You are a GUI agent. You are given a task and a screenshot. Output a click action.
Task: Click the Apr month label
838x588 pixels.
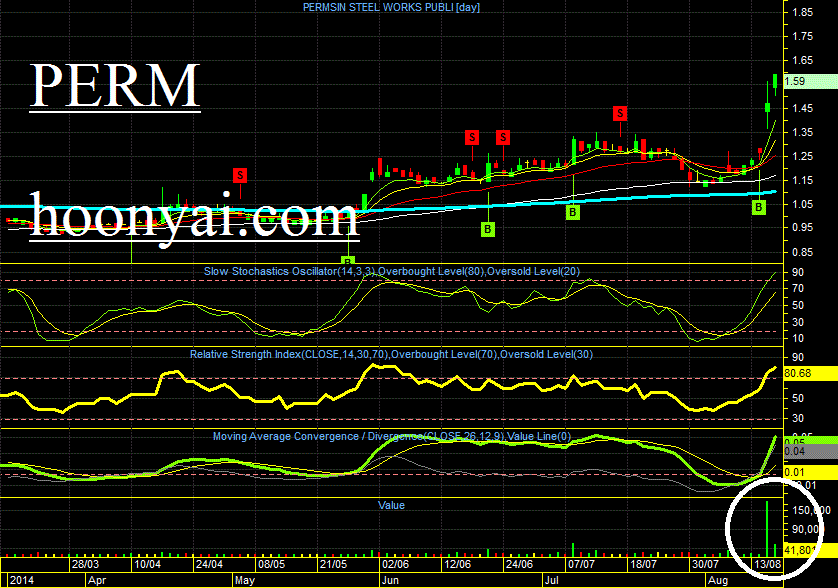97,581
